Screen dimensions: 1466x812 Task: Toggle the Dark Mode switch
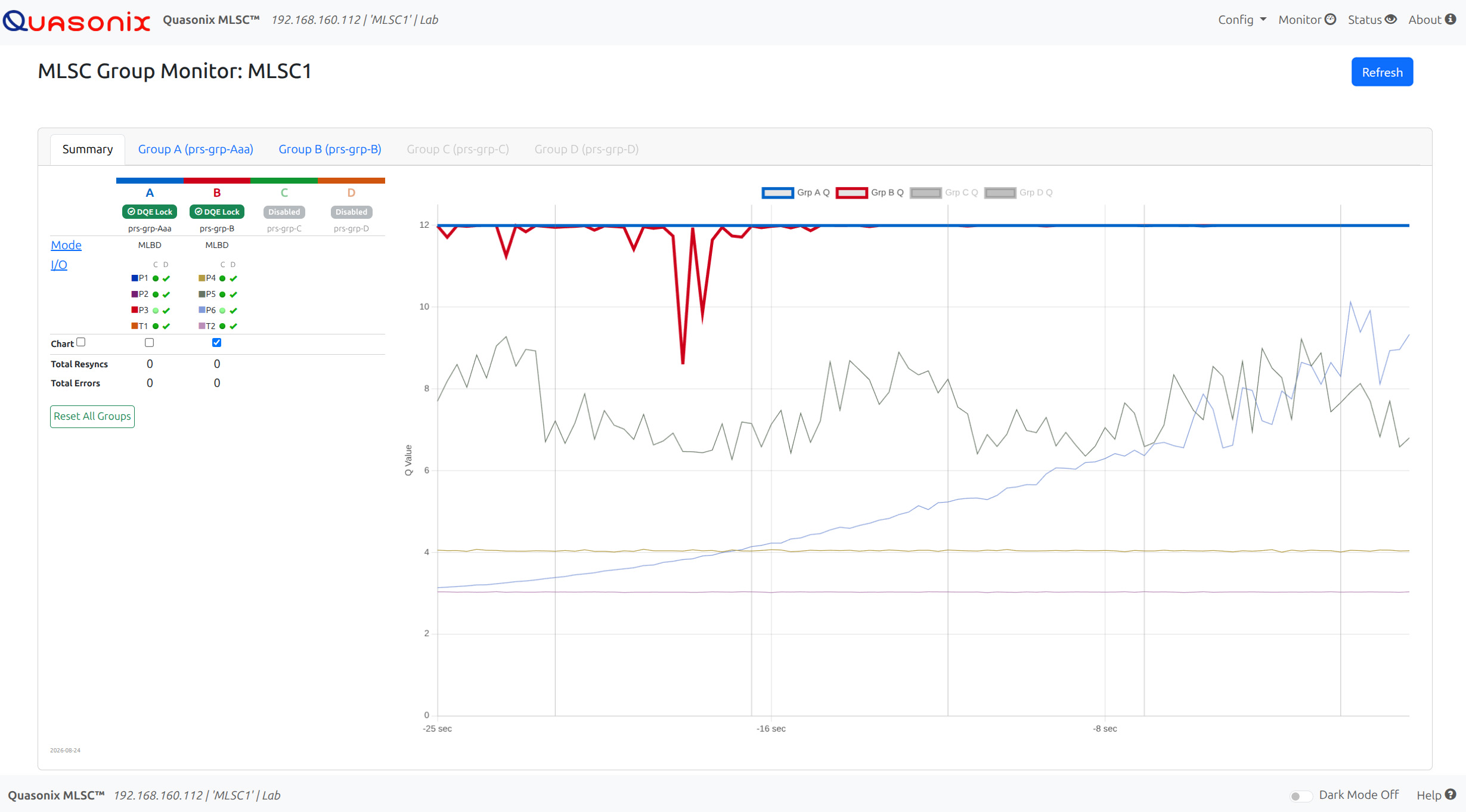tap(1300, 796)
